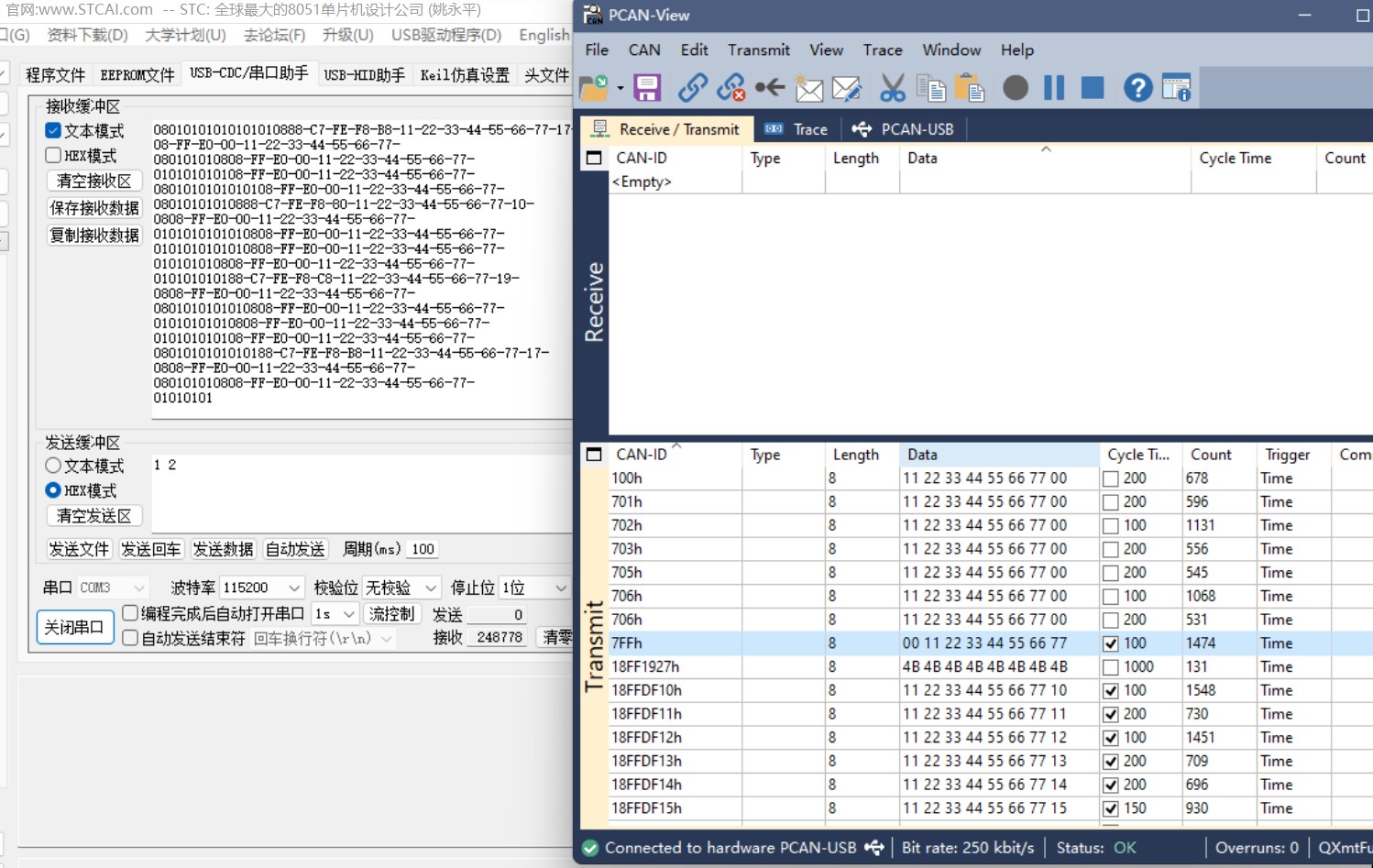Open the Trace menu
1373x868 pixels.
883,50
